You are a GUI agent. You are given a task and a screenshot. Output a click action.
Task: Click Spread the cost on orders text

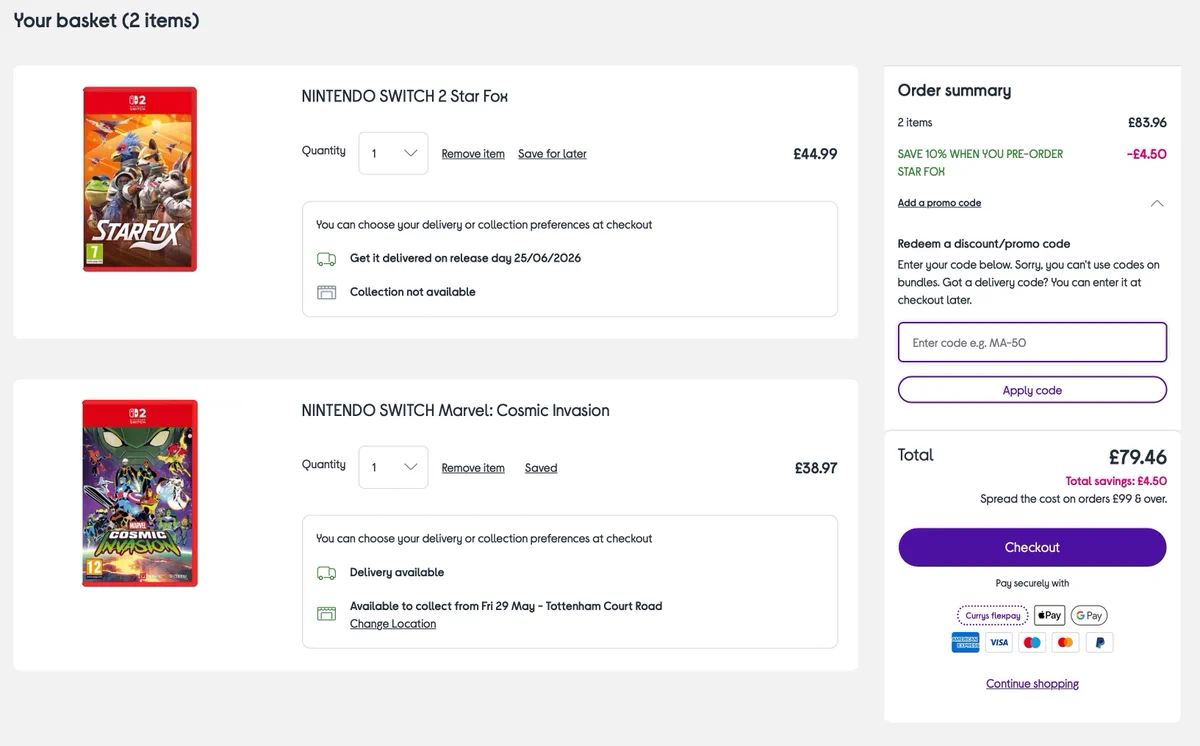coord(1073,499)
